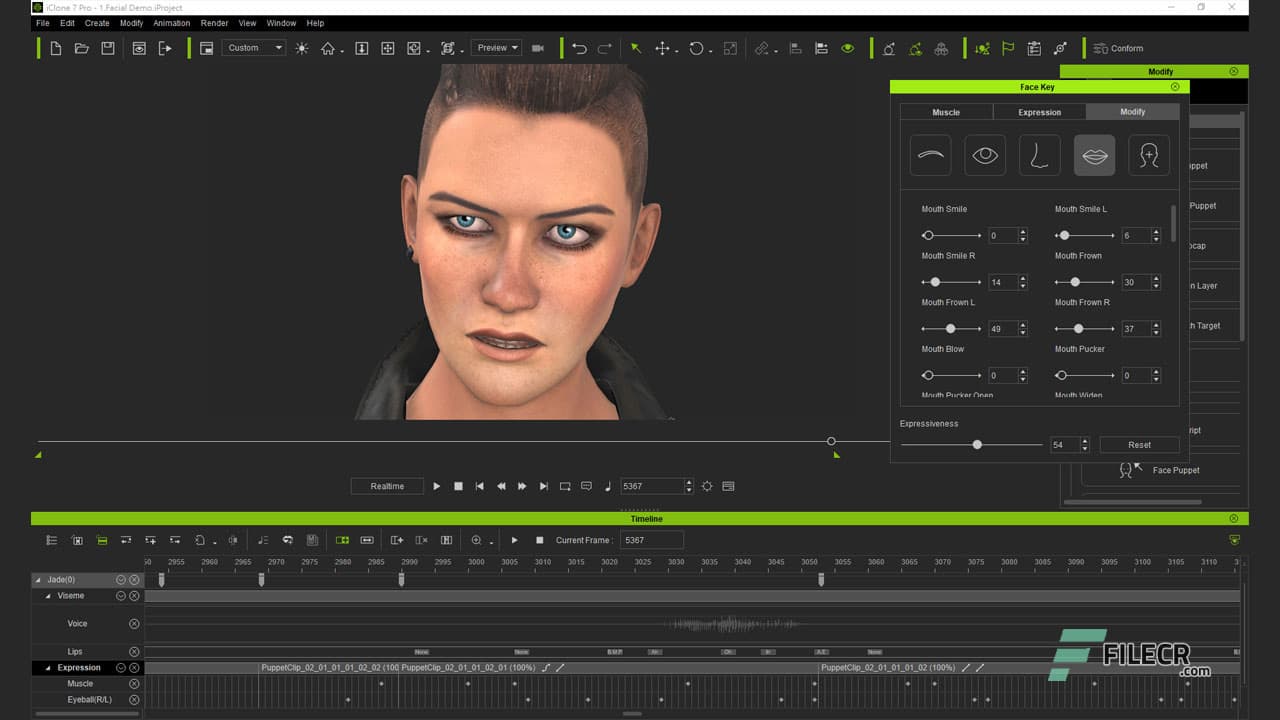This screenshot has width=1280, height=720.
Task: Open the full face editing icon in Face Key
Action: pyautogui.click(x=1148, y=154)
